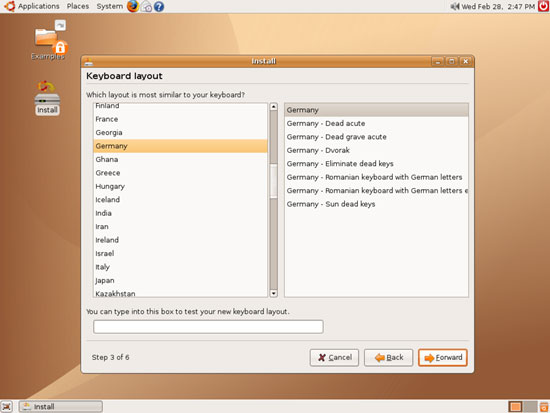Open the Applications menu

[x=39, y=6]
